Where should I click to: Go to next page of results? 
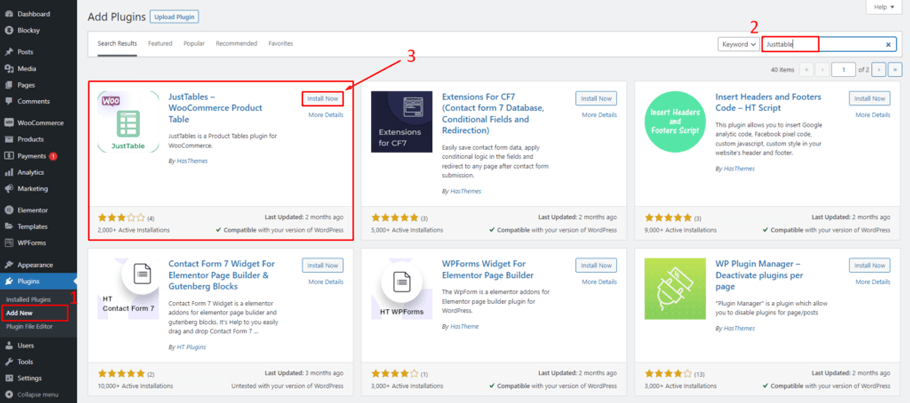click(x=879, y=70)
